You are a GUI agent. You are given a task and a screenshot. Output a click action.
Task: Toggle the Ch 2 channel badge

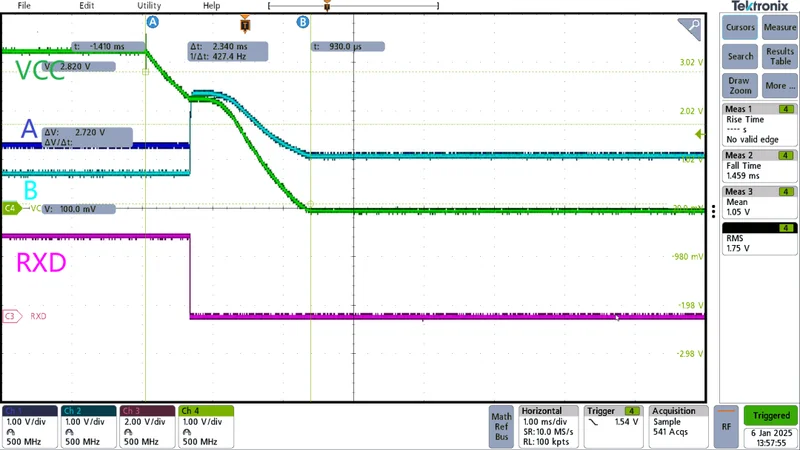coord(88,427)
